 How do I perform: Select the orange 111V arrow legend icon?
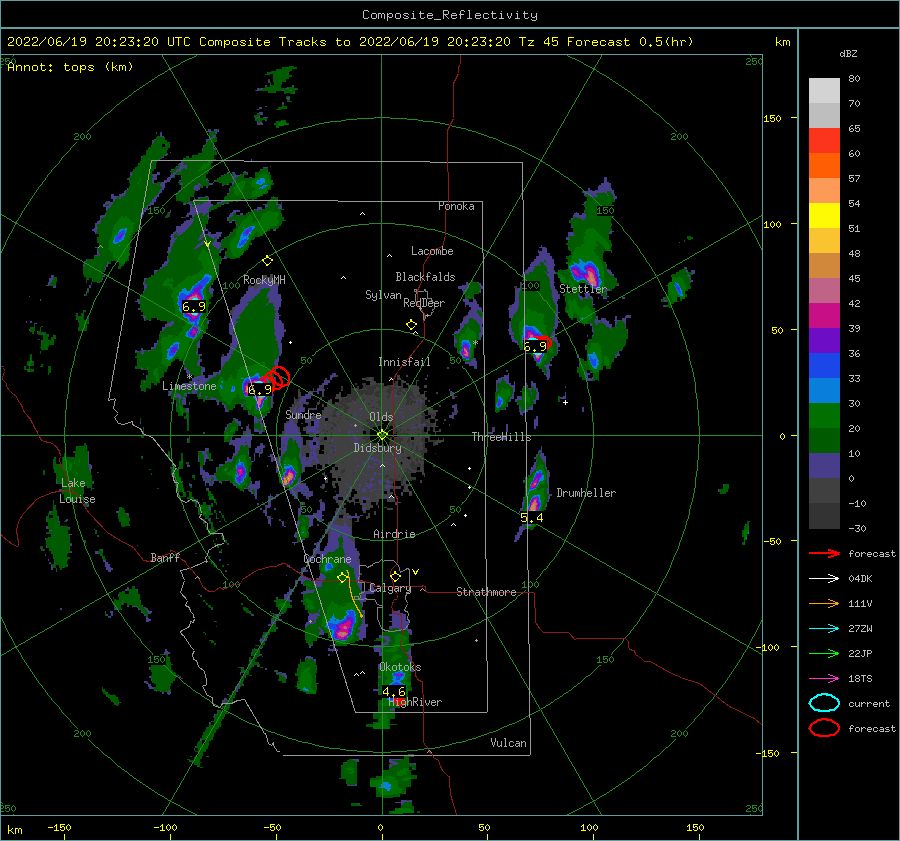[x=824, y=603]
